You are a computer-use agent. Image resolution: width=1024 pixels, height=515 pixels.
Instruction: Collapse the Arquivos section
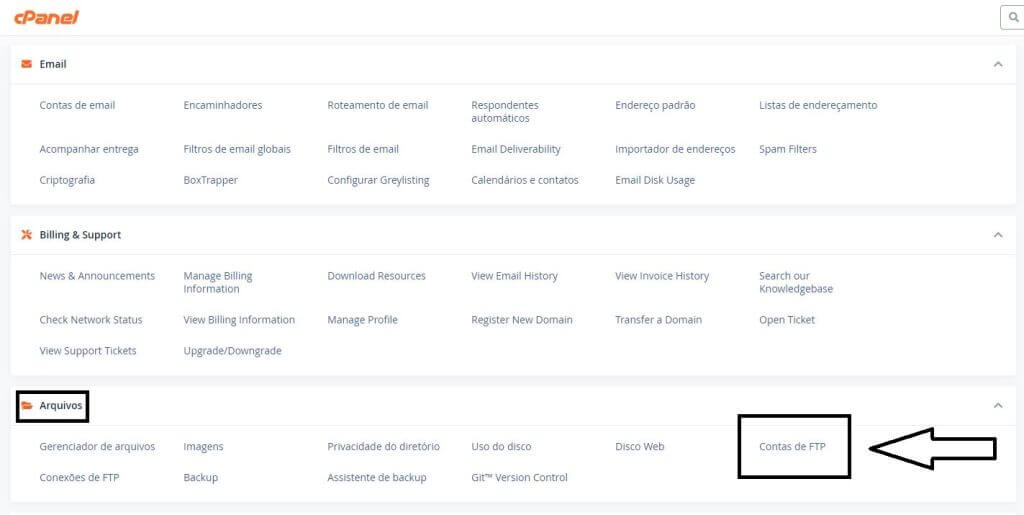(997, 406)
